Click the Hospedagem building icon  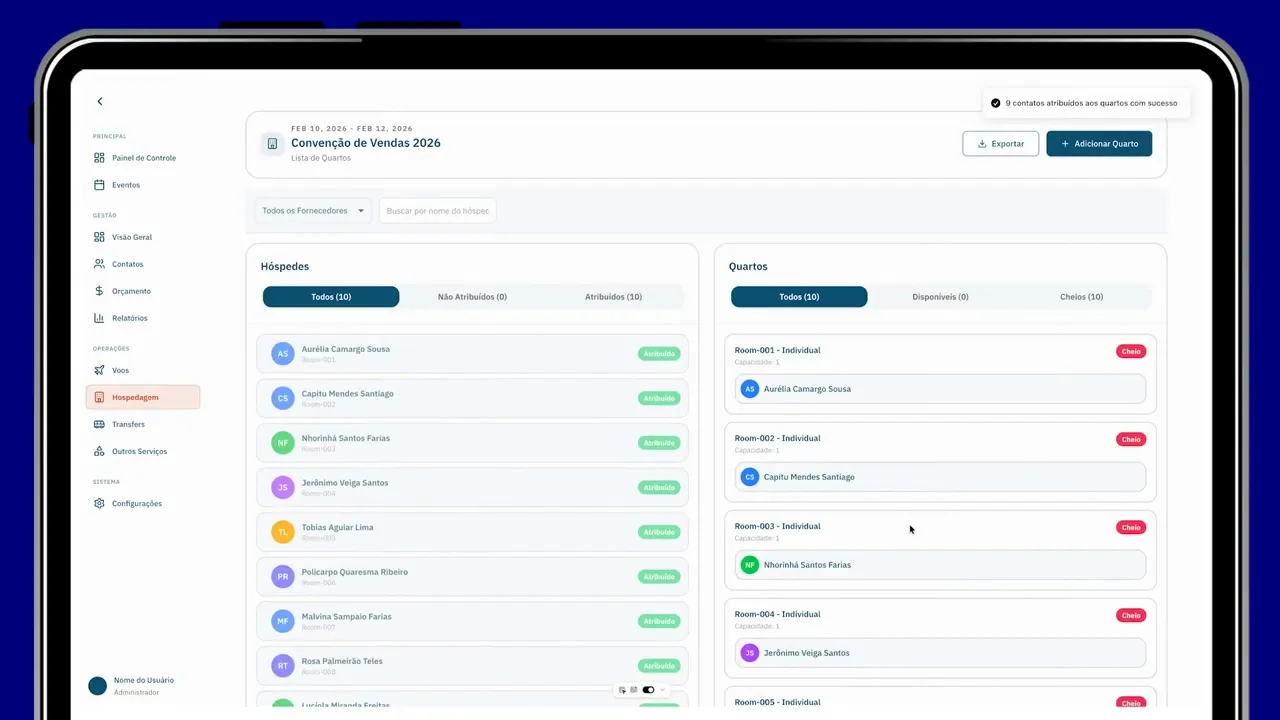(x=99, y=397)
